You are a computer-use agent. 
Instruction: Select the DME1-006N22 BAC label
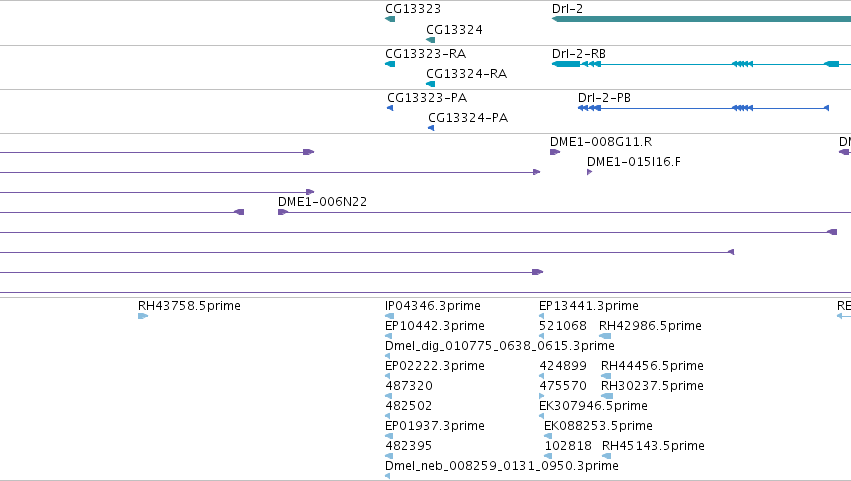(x=322, y=202)
